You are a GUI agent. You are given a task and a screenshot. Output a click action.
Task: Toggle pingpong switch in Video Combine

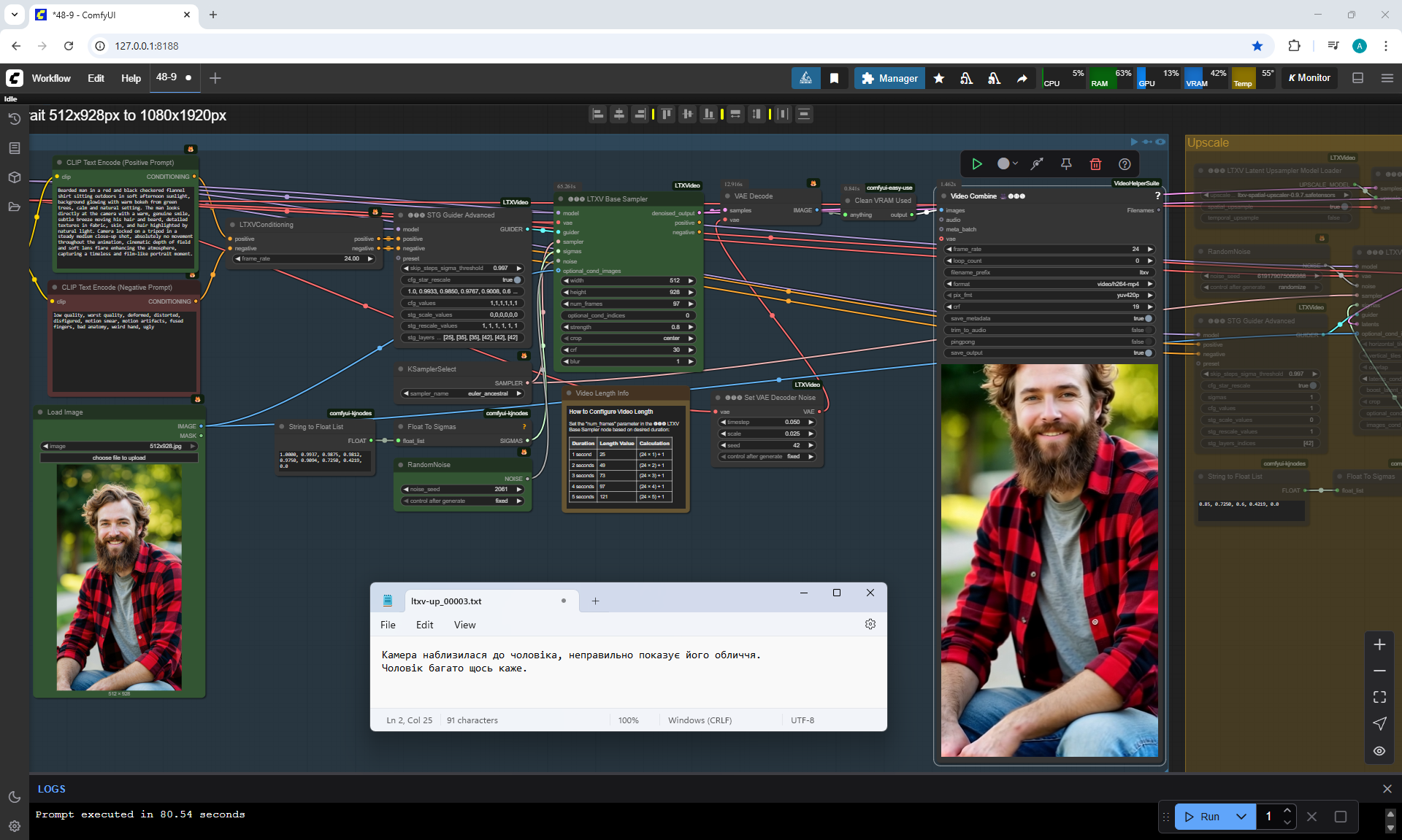pyautogui.click(x=1148, y=342)
